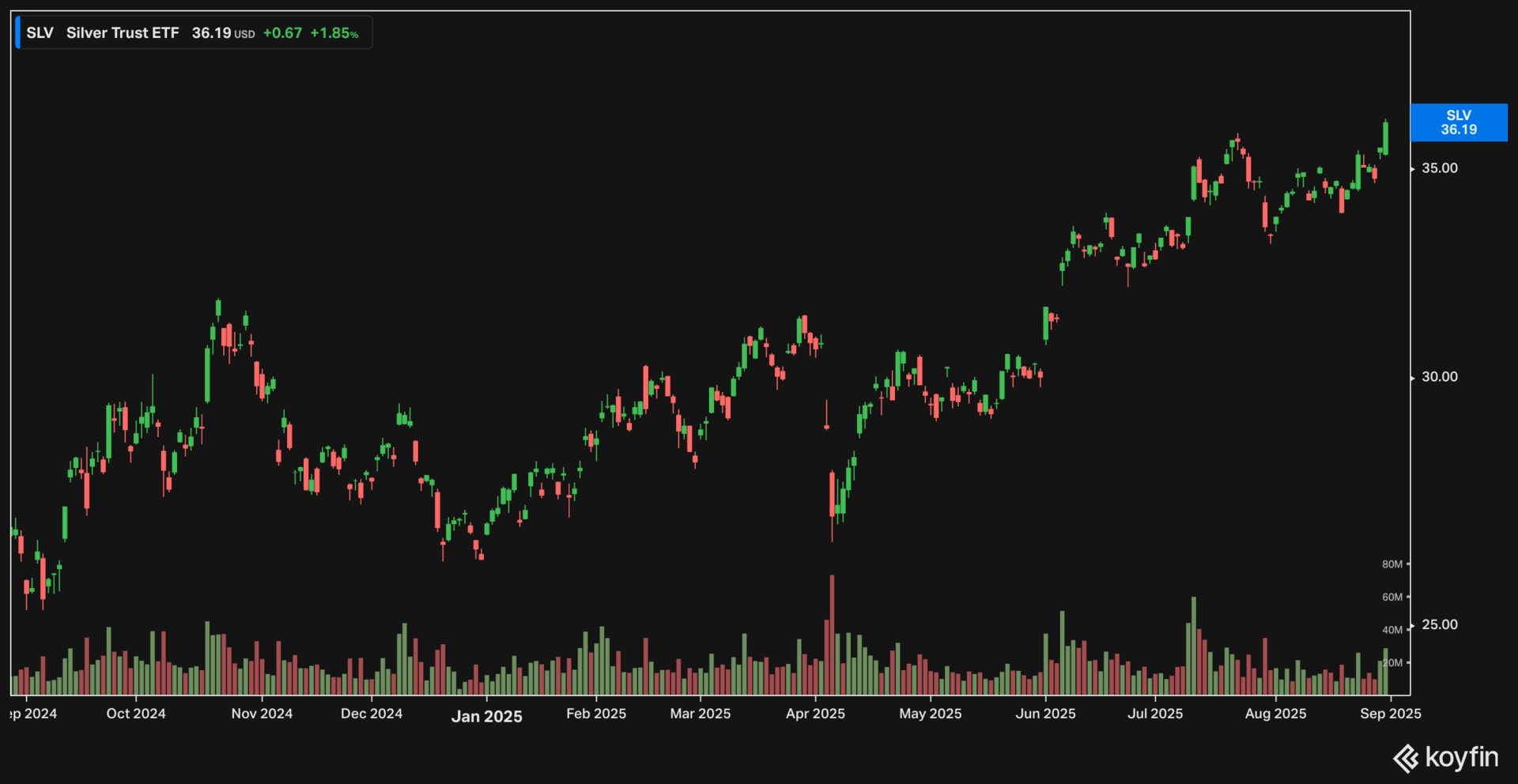The height and width of the screenshot is (784, 1518).
Task: Click the SLV ticker symbol in legend
Action: (40, 33)
